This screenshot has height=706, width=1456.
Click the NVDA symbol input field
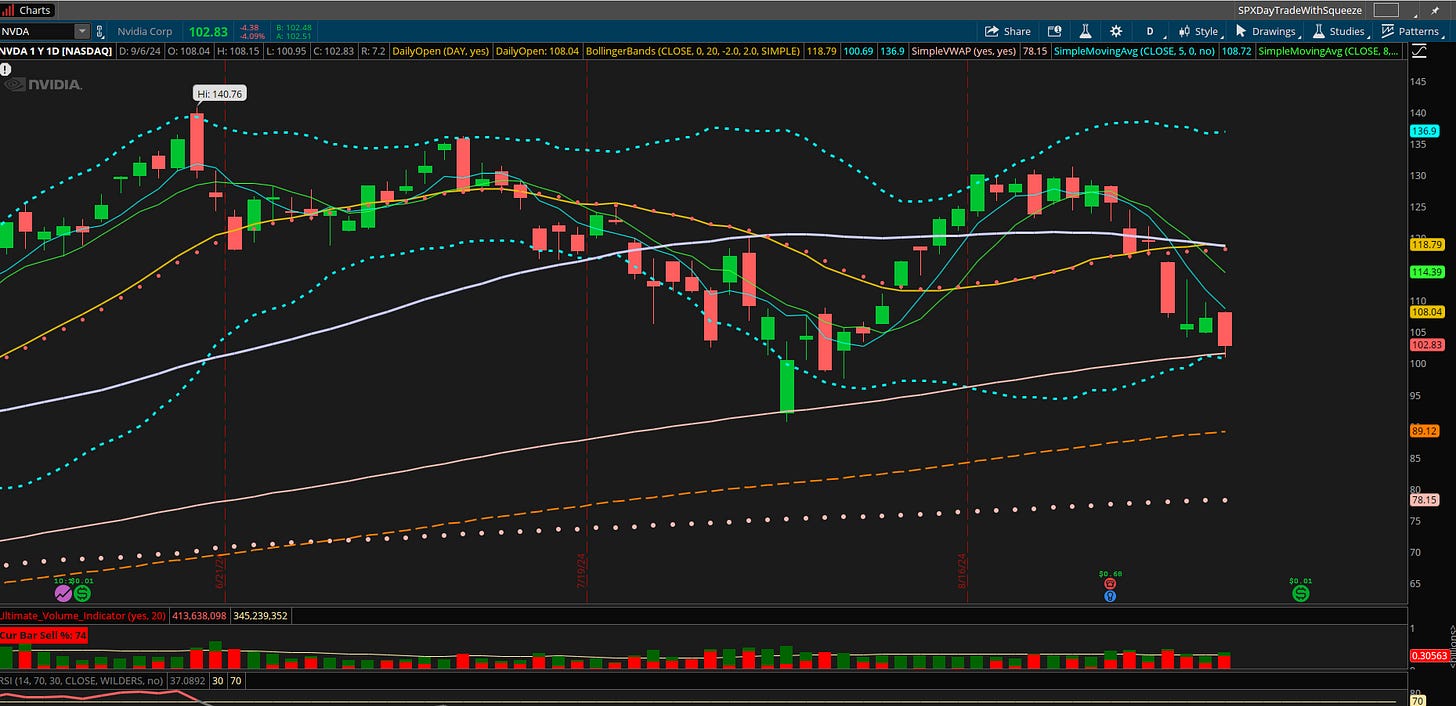(x=37, y=31)
